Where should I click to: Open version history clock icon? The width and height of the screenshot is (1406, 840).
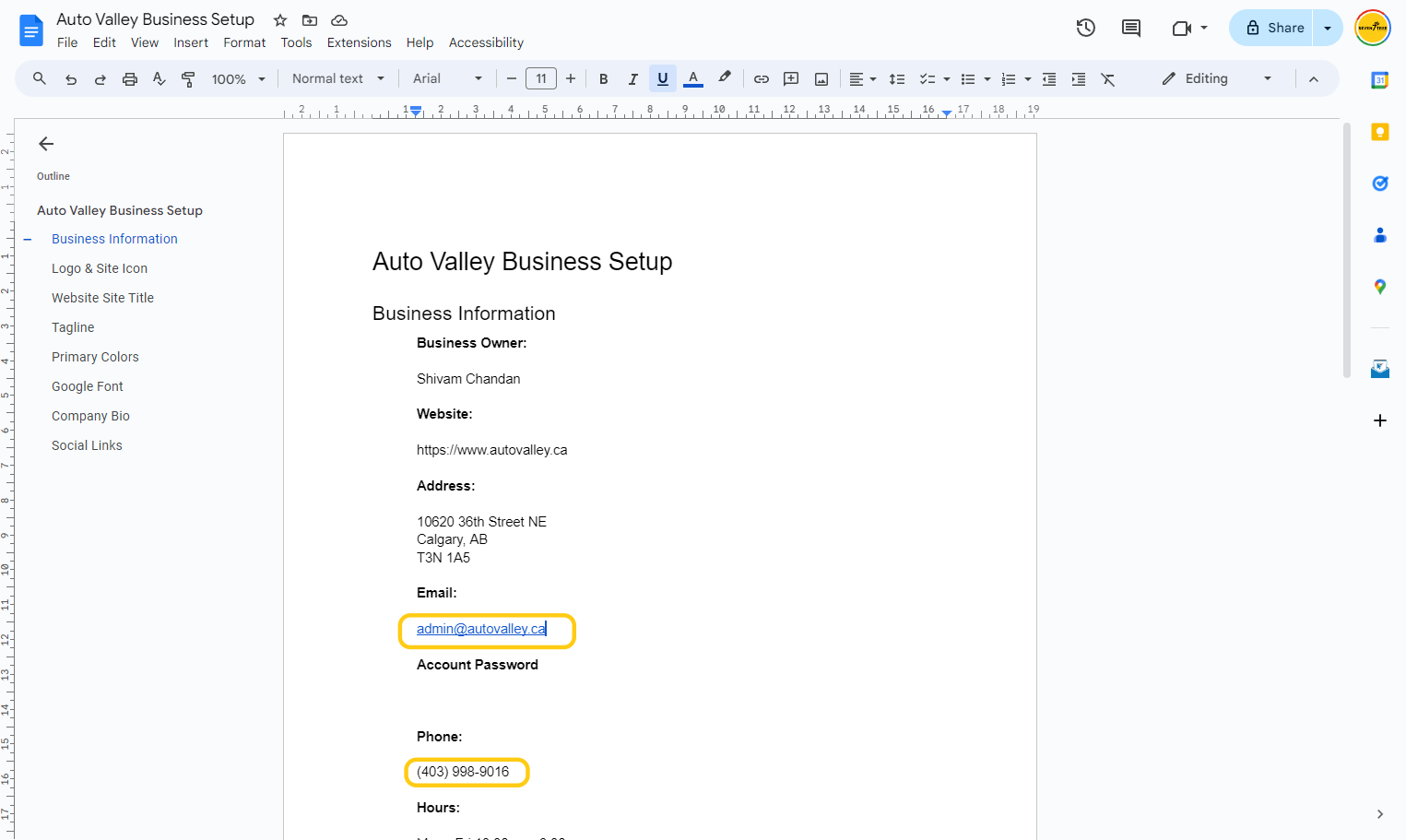(1086, 28)
